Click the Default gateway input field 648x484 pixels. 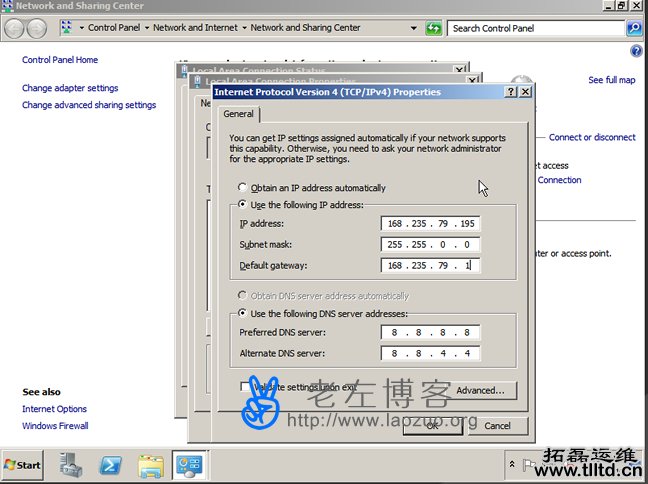430,265
